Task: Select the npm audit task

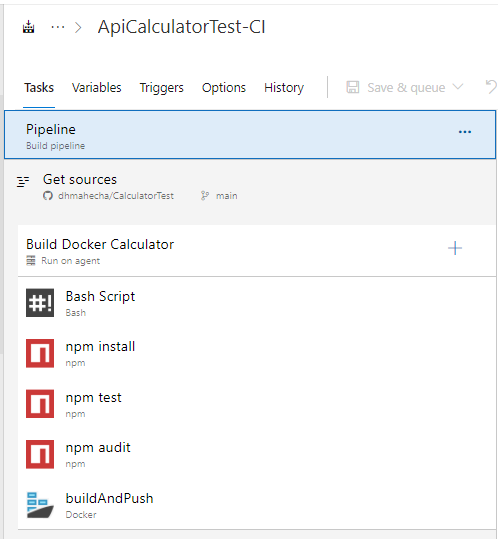Action: coord(257,454)
